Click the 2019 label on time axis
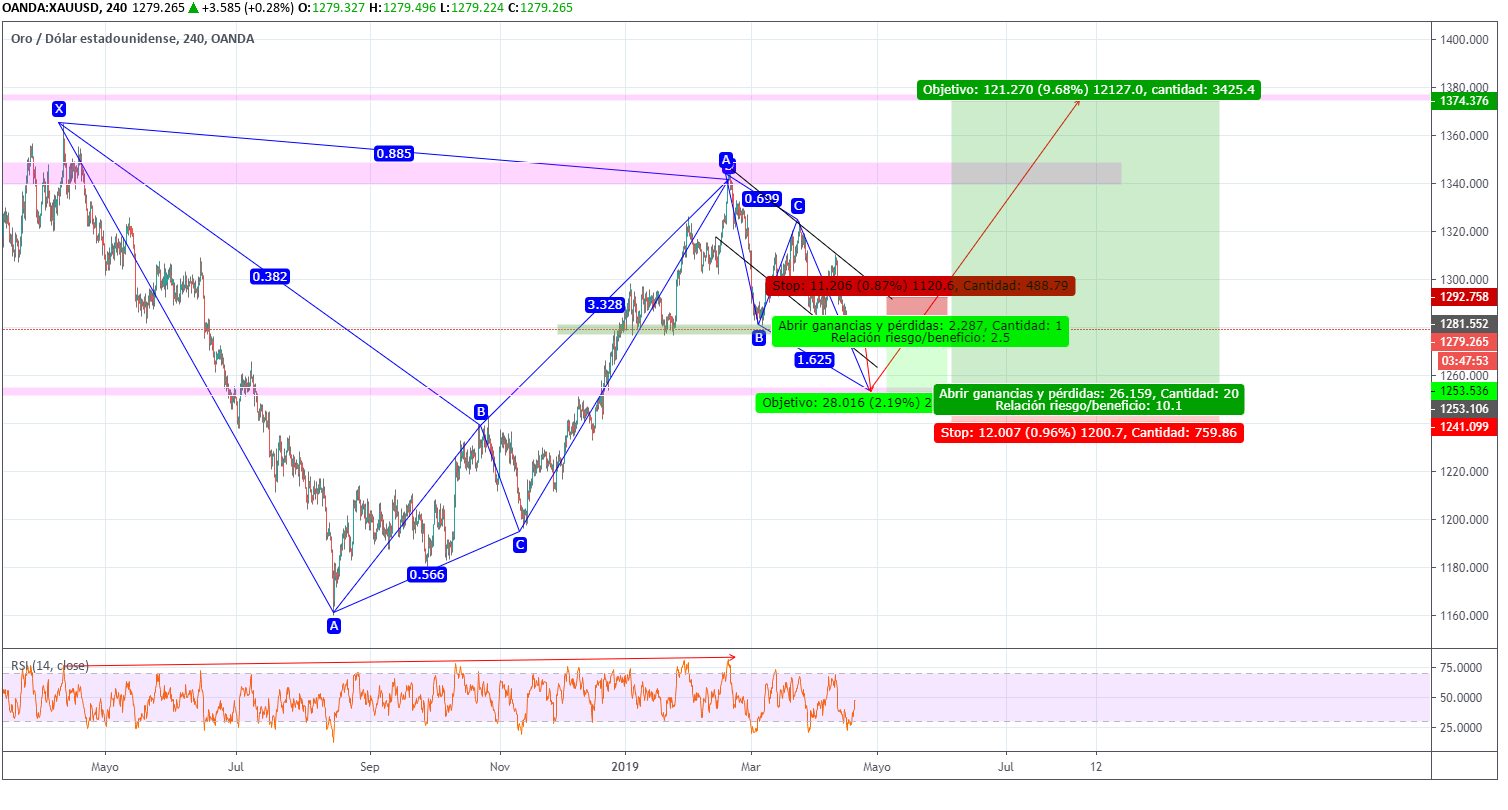This screenshot has height=810, width=1508. coord(624,766)
